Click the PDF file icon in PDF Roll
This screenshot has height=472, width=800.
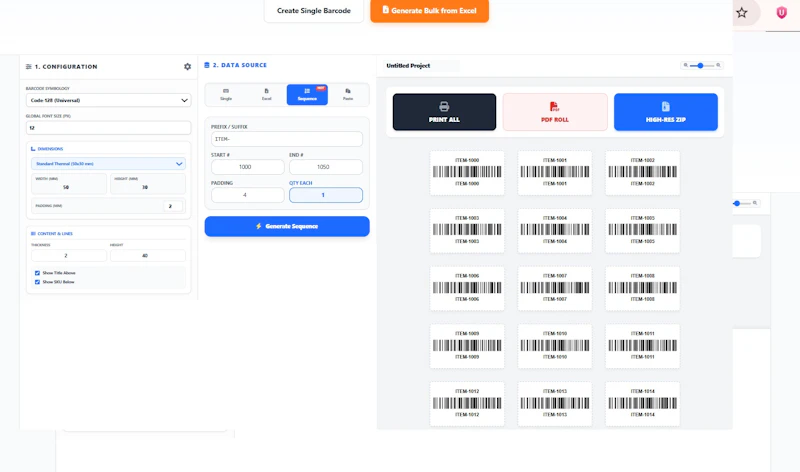554,106
